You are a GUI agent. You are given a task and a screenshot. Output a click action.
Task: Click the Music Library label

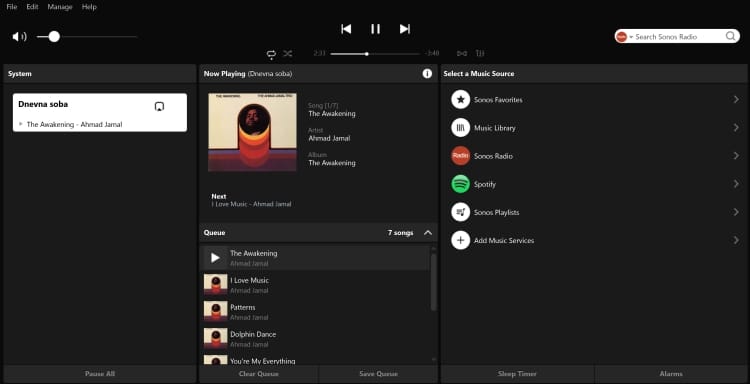tap(495, 128)
